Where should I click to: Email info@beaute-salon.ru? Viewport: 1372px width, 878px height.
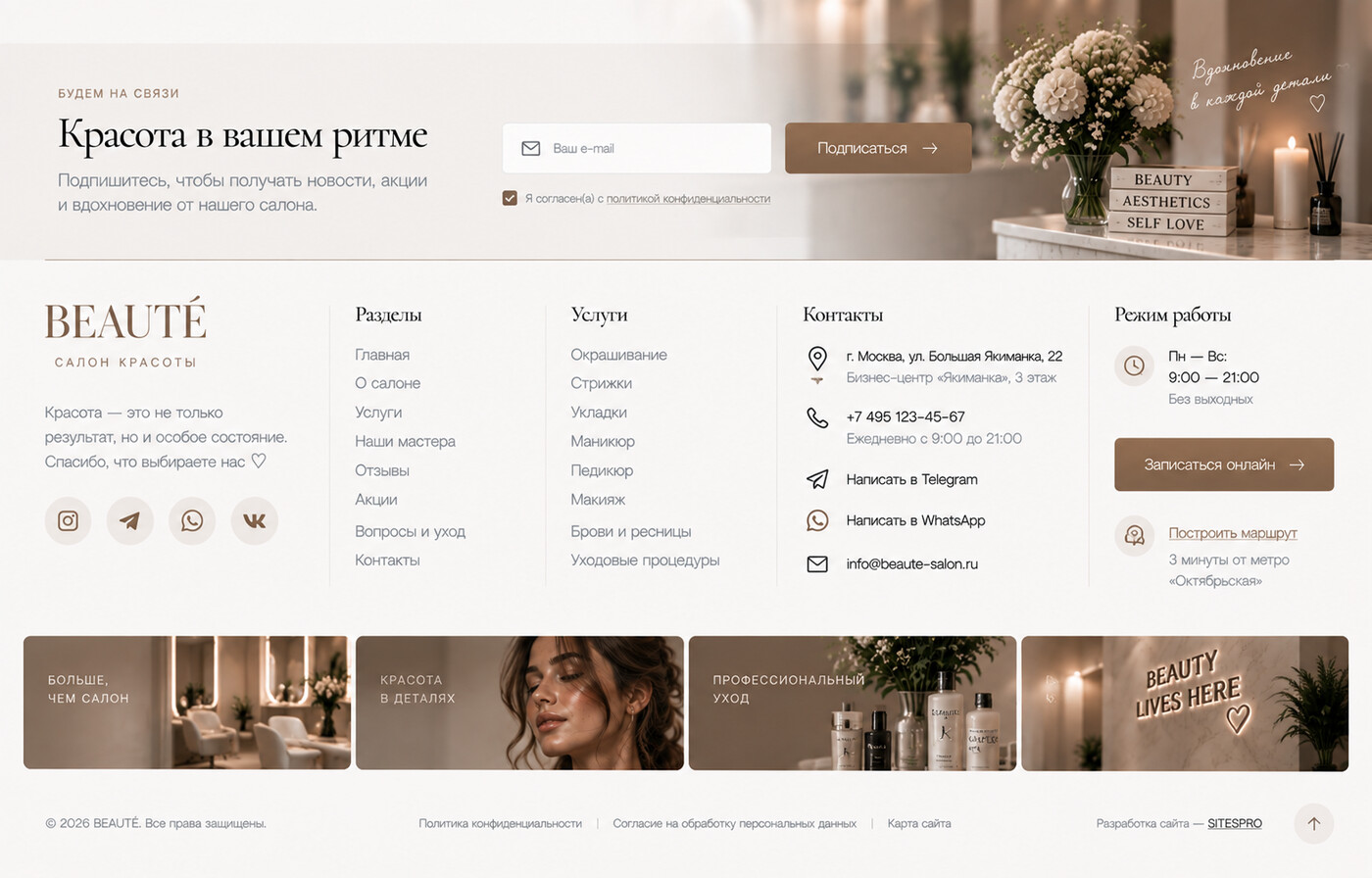point(912,564)
